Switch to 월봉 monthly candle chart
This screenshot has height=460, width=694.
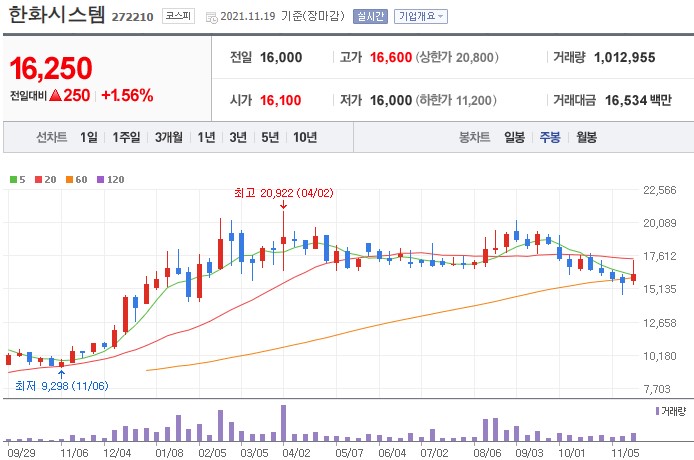pos(586,137)
